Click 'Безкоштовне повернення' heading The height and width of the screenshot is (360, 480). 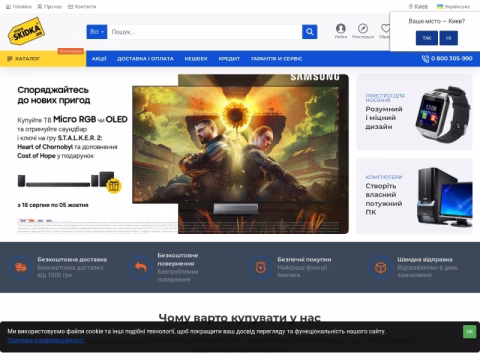coord(178,259)
